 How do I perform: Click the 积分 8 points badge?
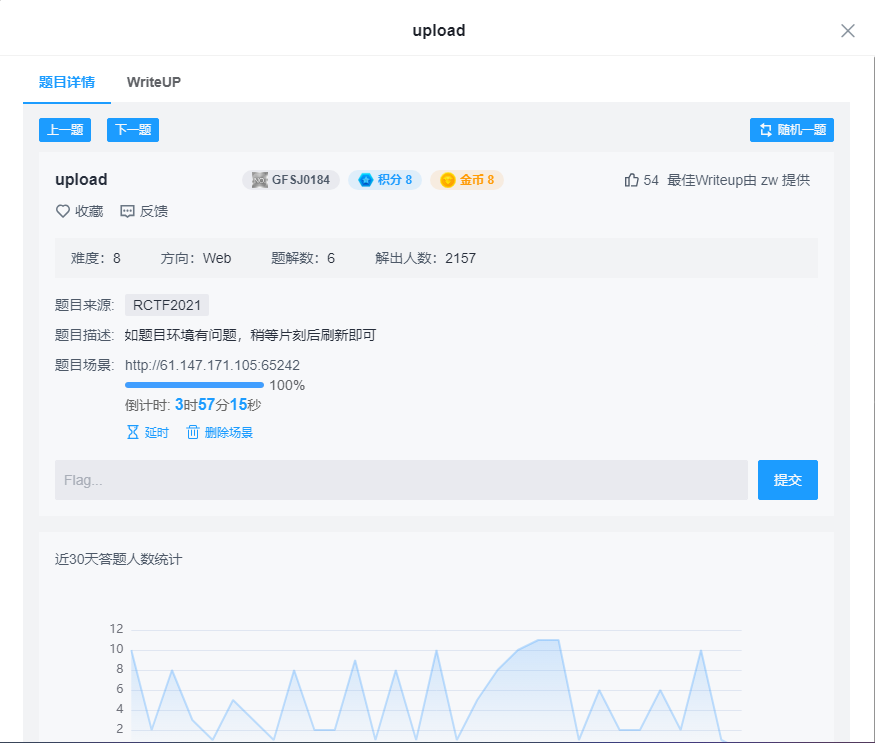[x=385, y=180]
